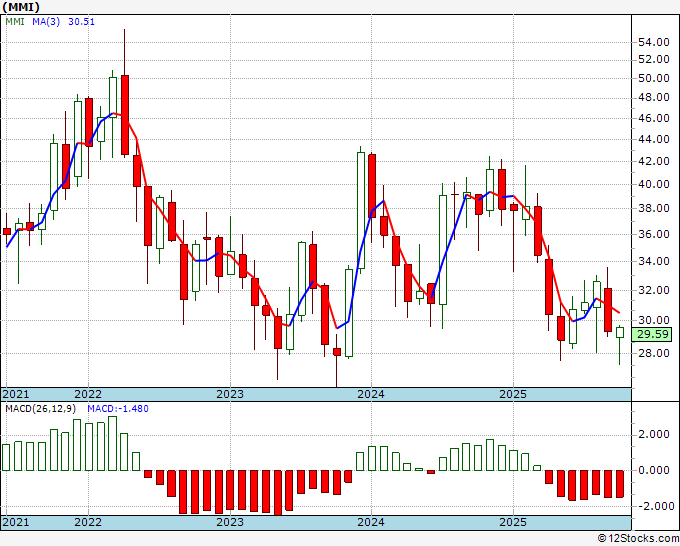Click the 32.00 price axis label

pyautogui.click(x=654, y=290)
